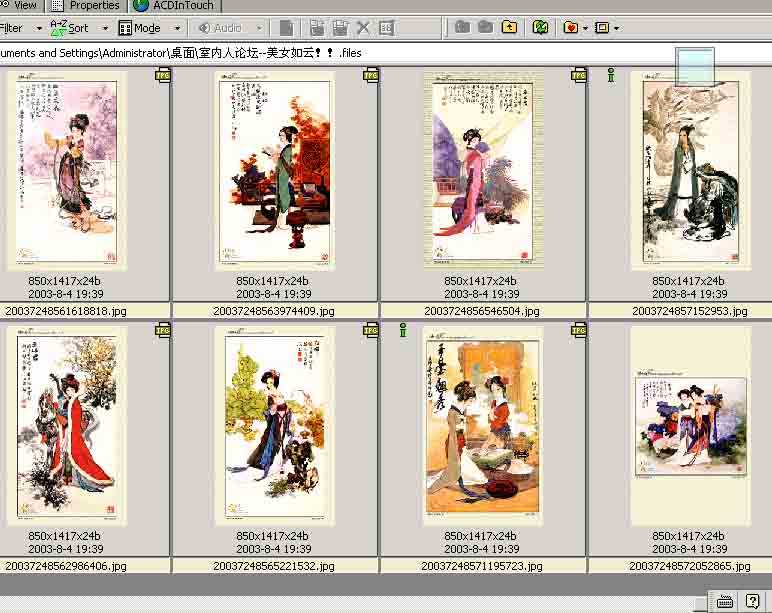
Task: Select the small landscape thumbnail 20037248572052865
Action: click(691, 426)
